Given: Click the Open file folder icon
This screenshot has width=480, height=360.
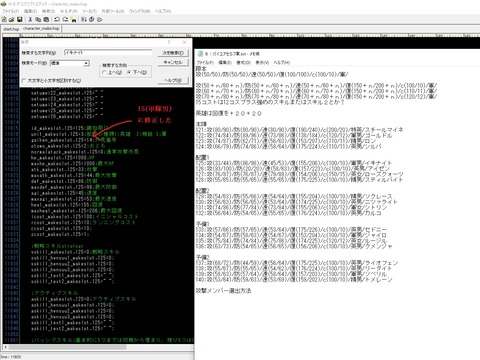Looking at the screenshot, I should point(12,20).
